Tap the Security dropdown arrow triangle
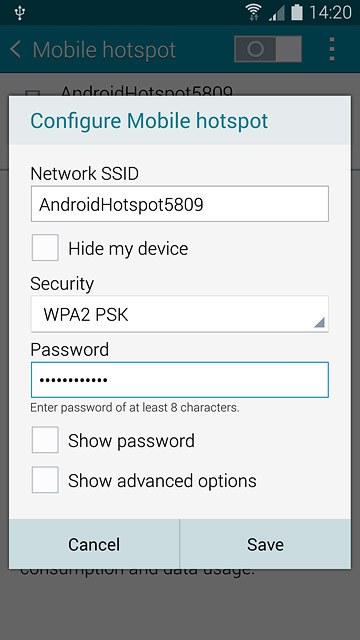 coord(319,322)
